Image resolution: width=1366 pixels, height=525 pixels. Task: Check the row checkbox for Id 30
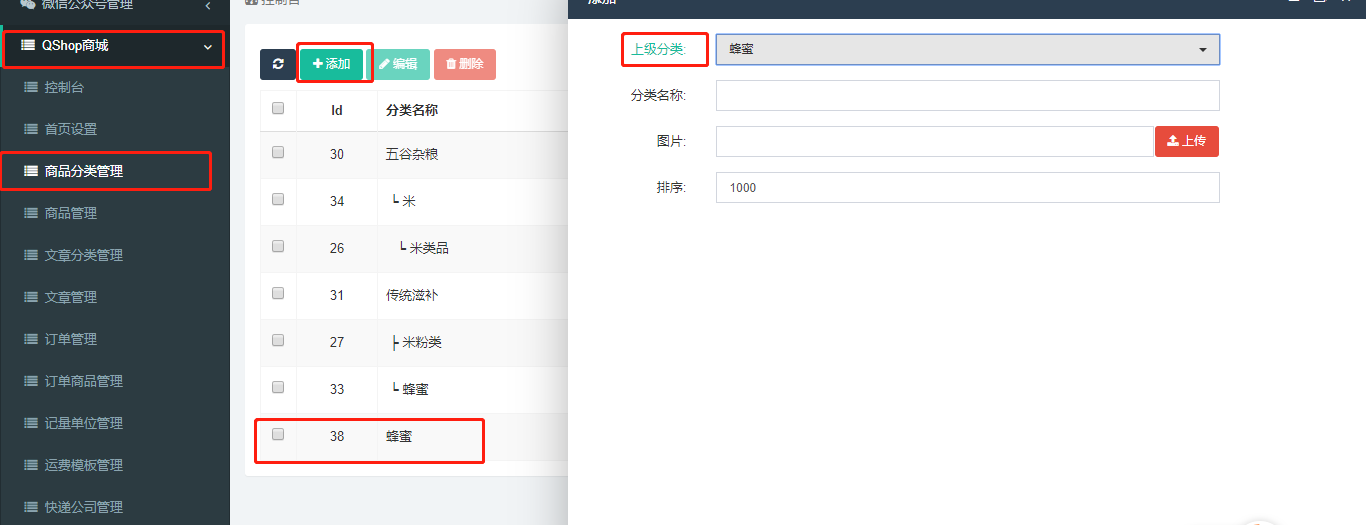[278, 152]
